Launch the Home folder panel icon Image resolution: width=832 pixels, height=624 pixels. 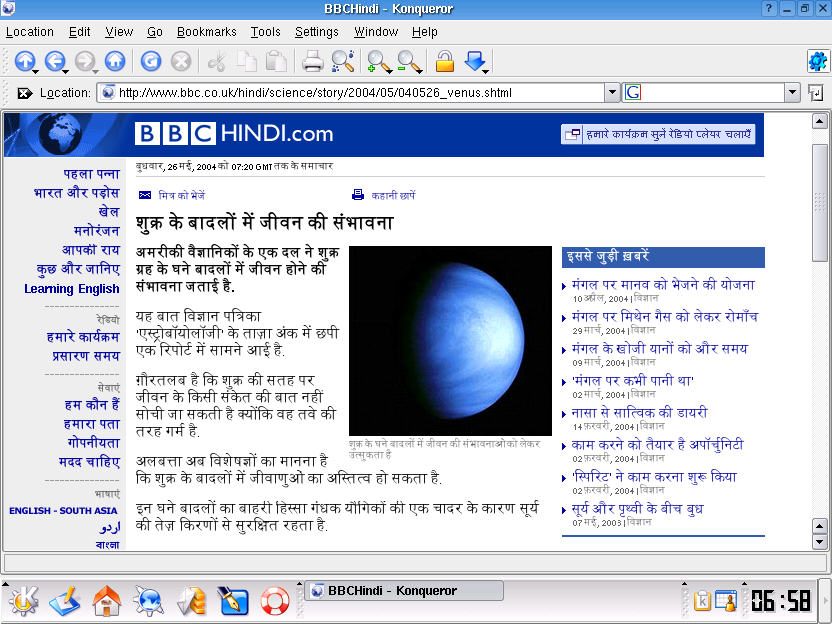[107, 601]
